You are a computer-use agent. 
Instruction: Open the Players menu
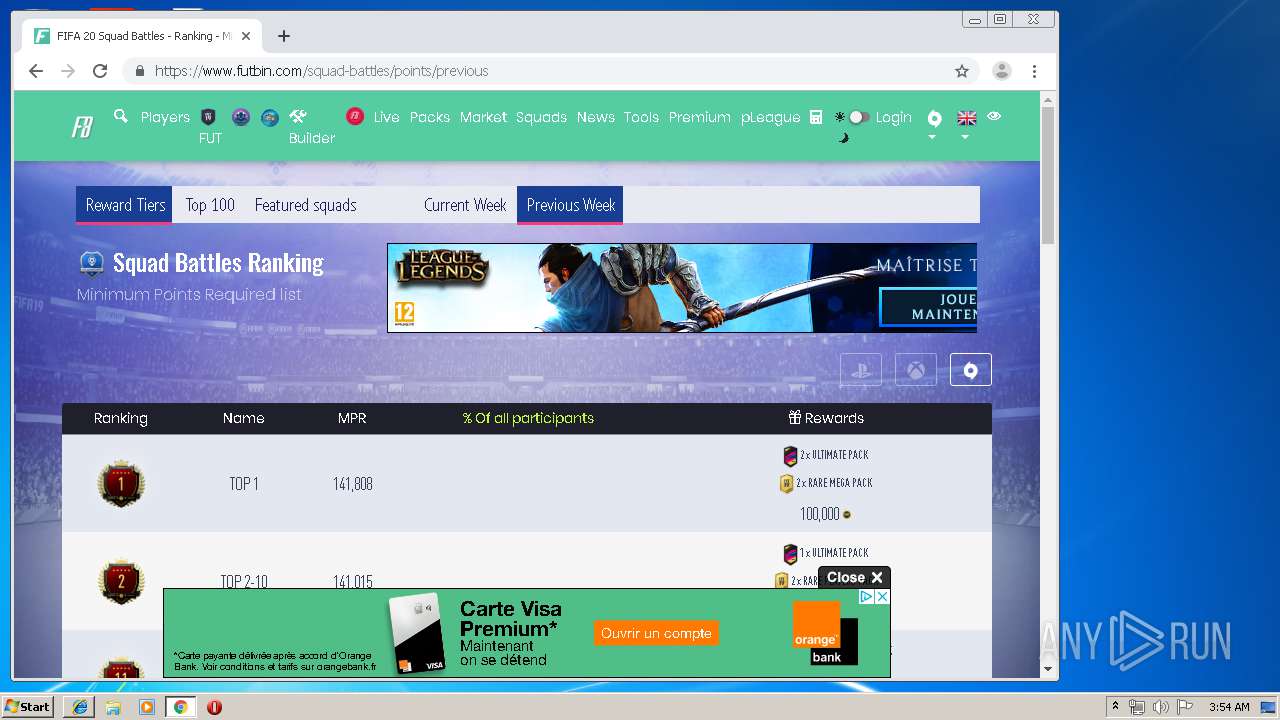(165, 117)
